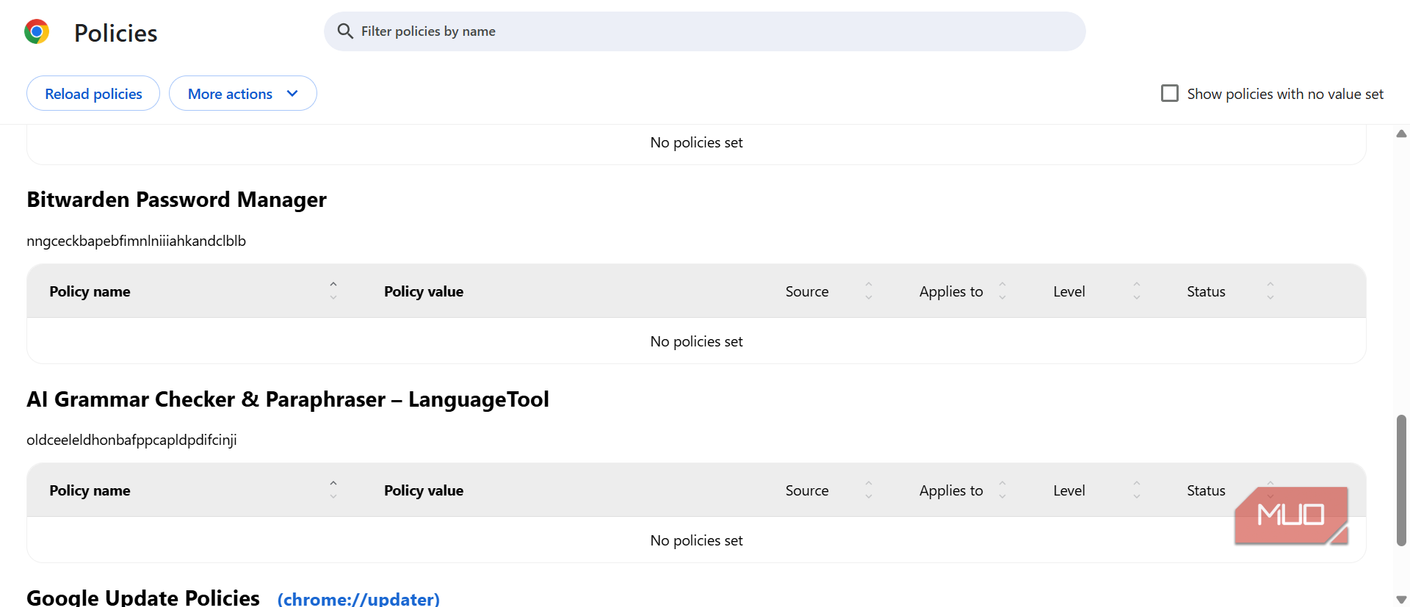This screenshot has height=607, width=1410.
Task: Sort LanguageTool table by Policy name arrows
Action: click(333, 490)
